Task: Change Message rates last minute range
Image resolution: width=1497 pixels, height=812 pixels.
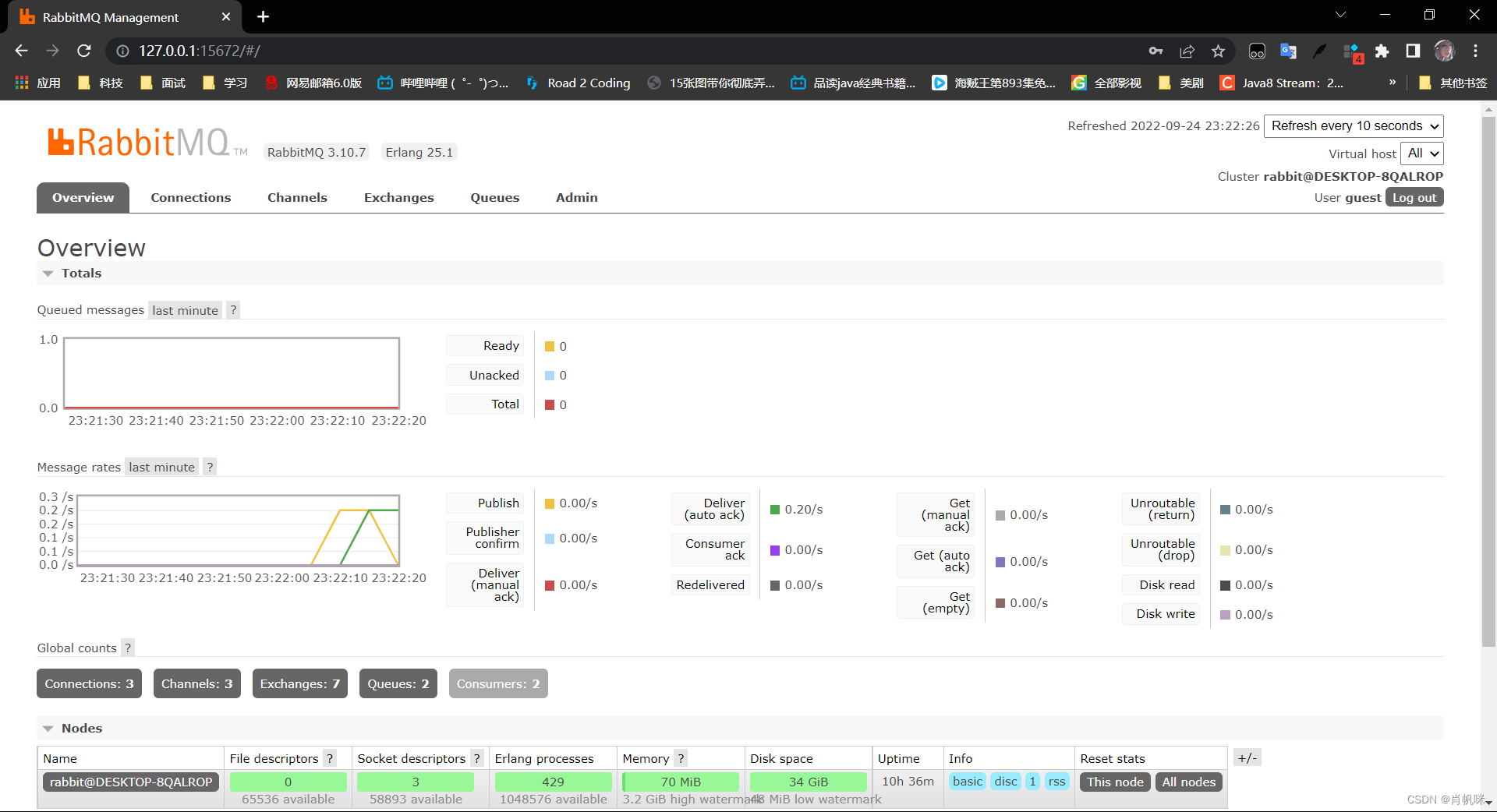Action: [x=161, y=467]
